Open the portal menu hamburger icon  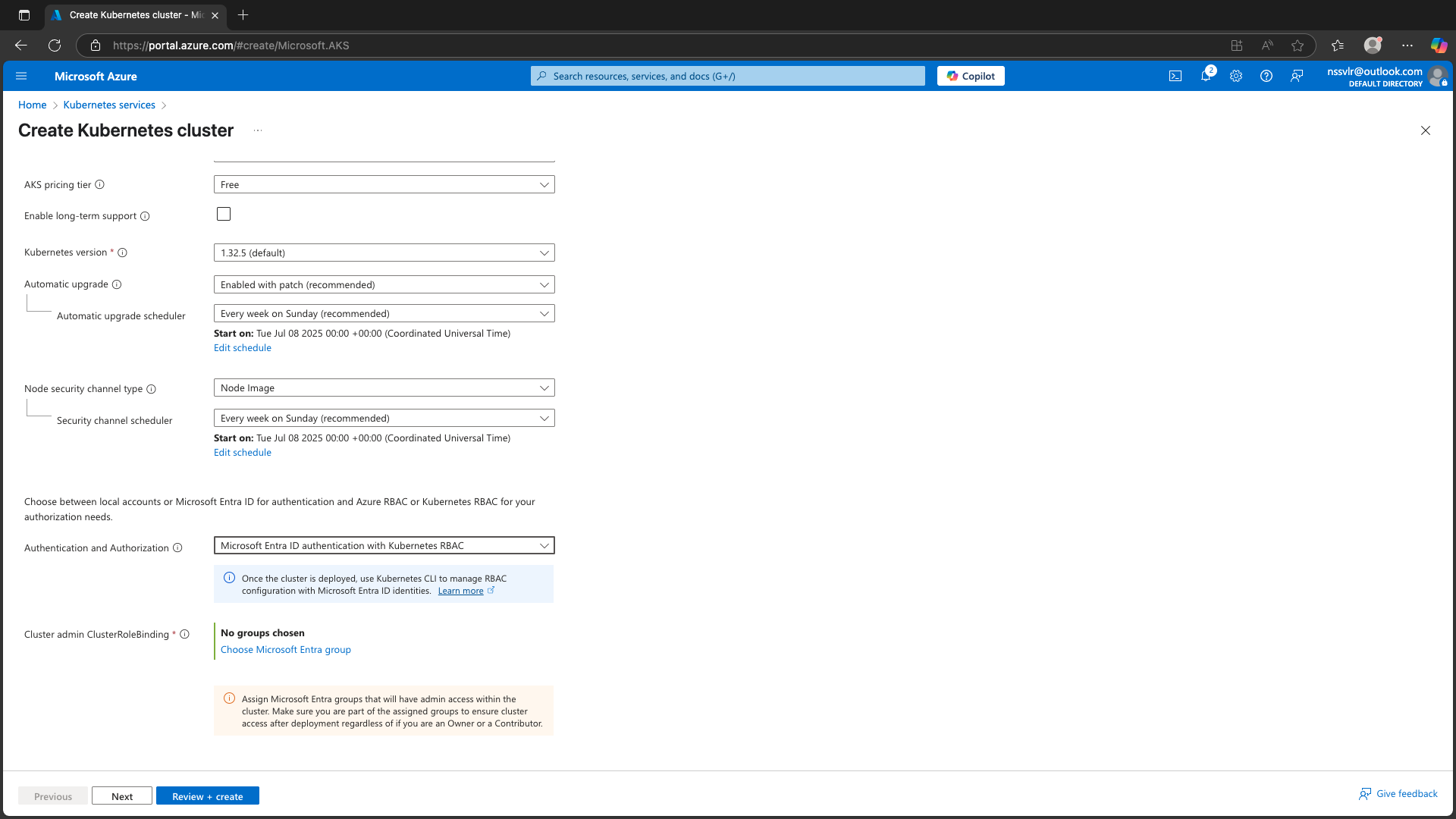pos(21,76)
